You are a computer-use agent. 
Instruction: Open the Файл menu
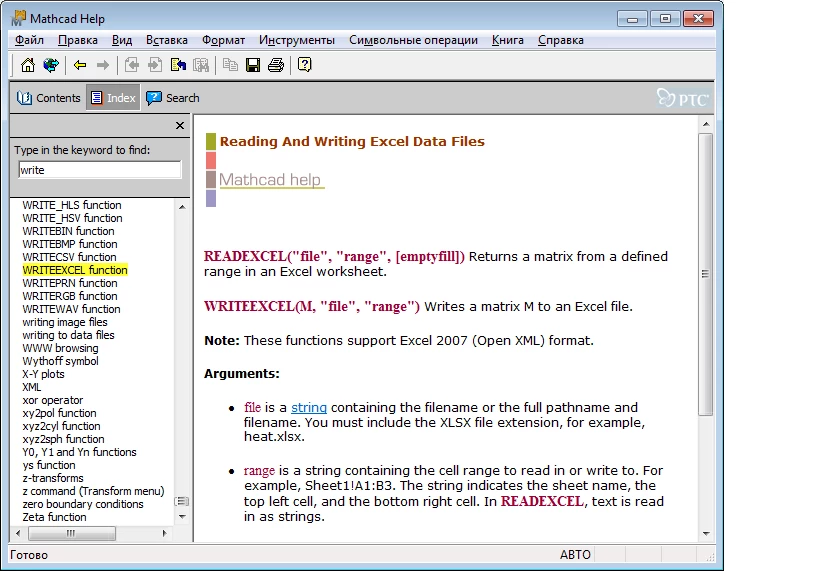[x=29, y=40]
